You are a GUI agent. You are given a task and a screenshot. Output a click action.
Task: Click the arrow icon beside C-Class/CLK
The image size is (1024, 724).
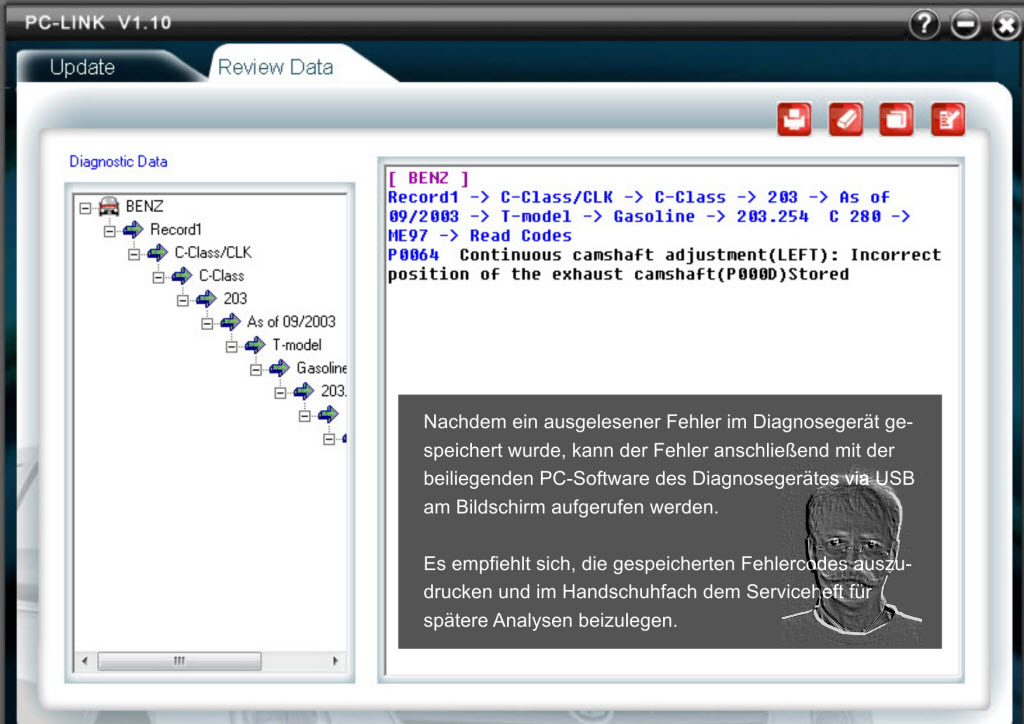coord(157,252)
